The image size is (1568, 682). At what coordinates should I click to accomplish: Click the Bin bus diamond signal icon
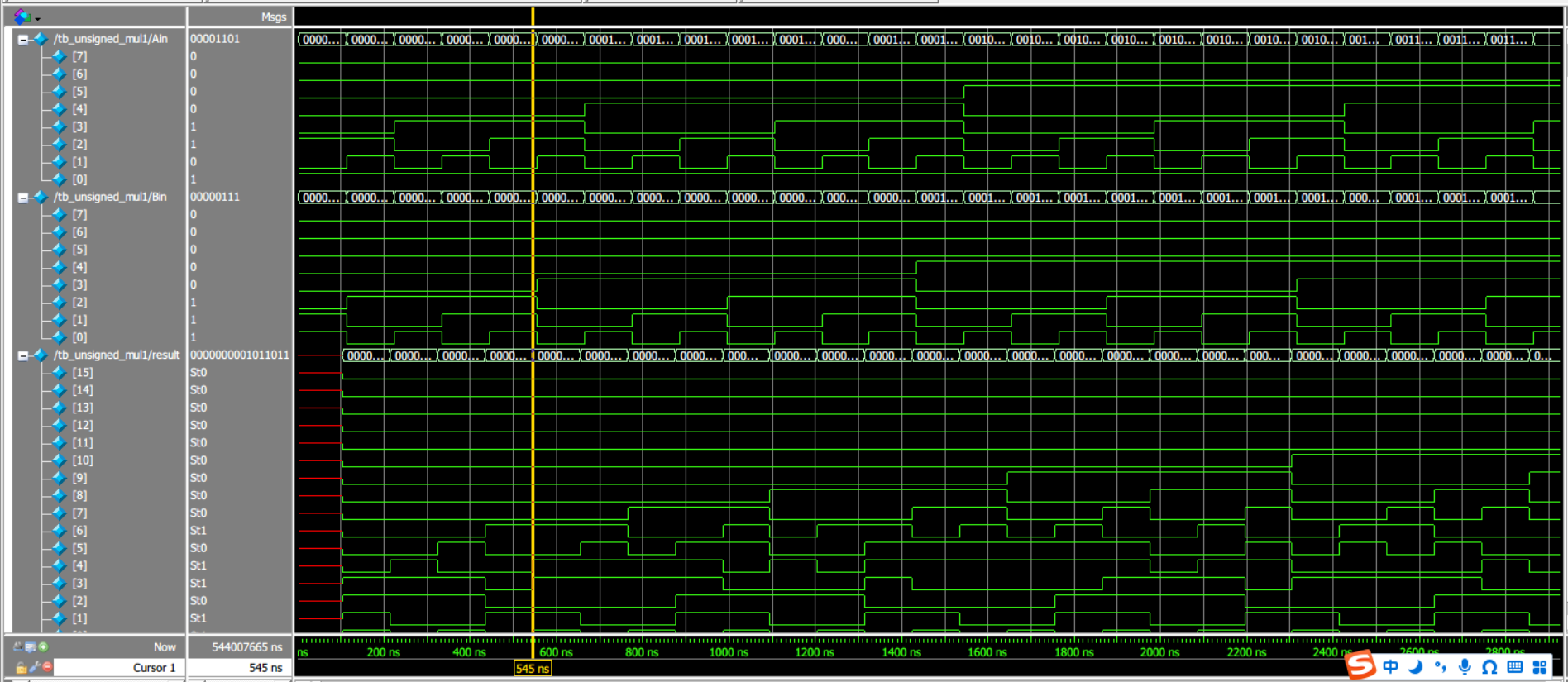click(x=41, y=197)
